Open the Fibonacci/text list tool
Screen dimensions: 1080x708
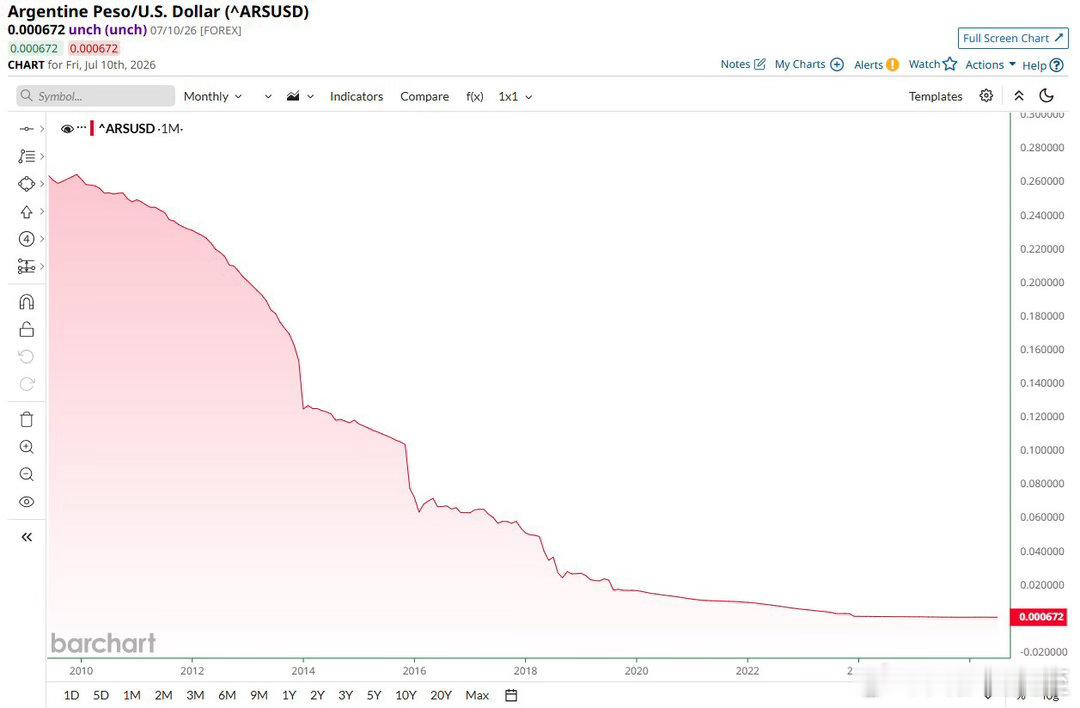coord(26,156)
